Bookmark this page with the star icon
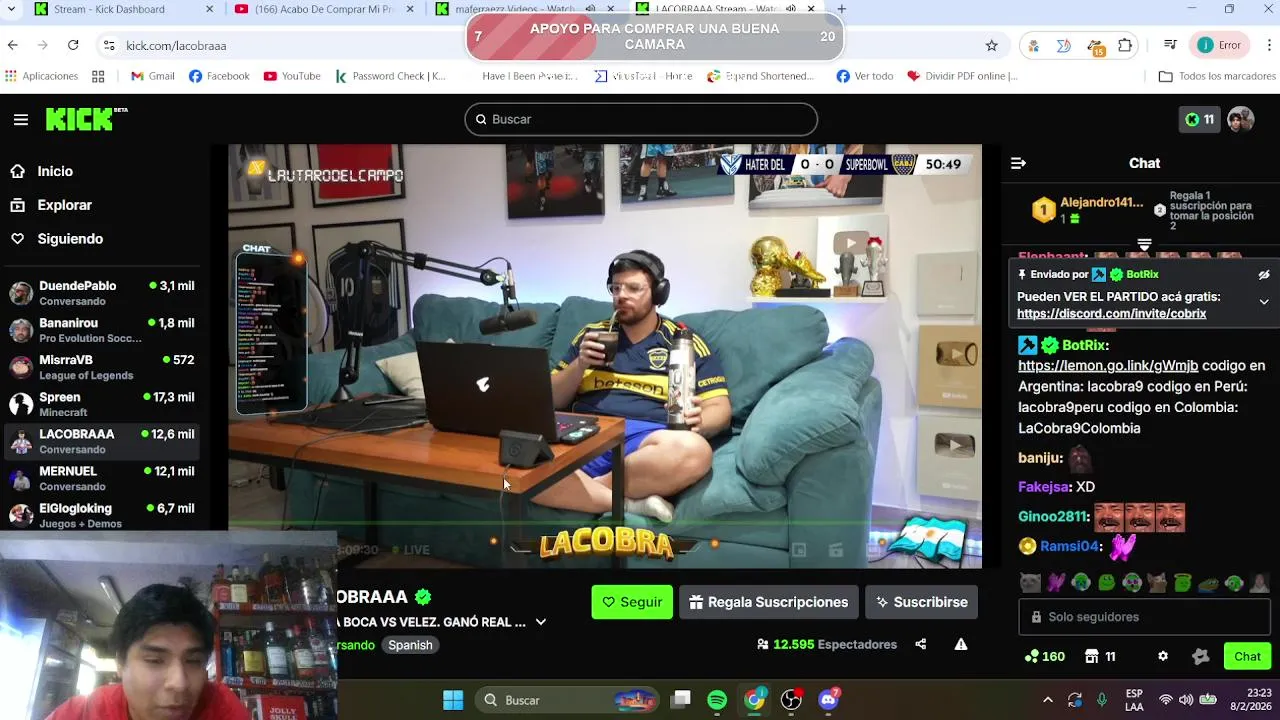The image size is (1280, 720). (x=991, y=45)
